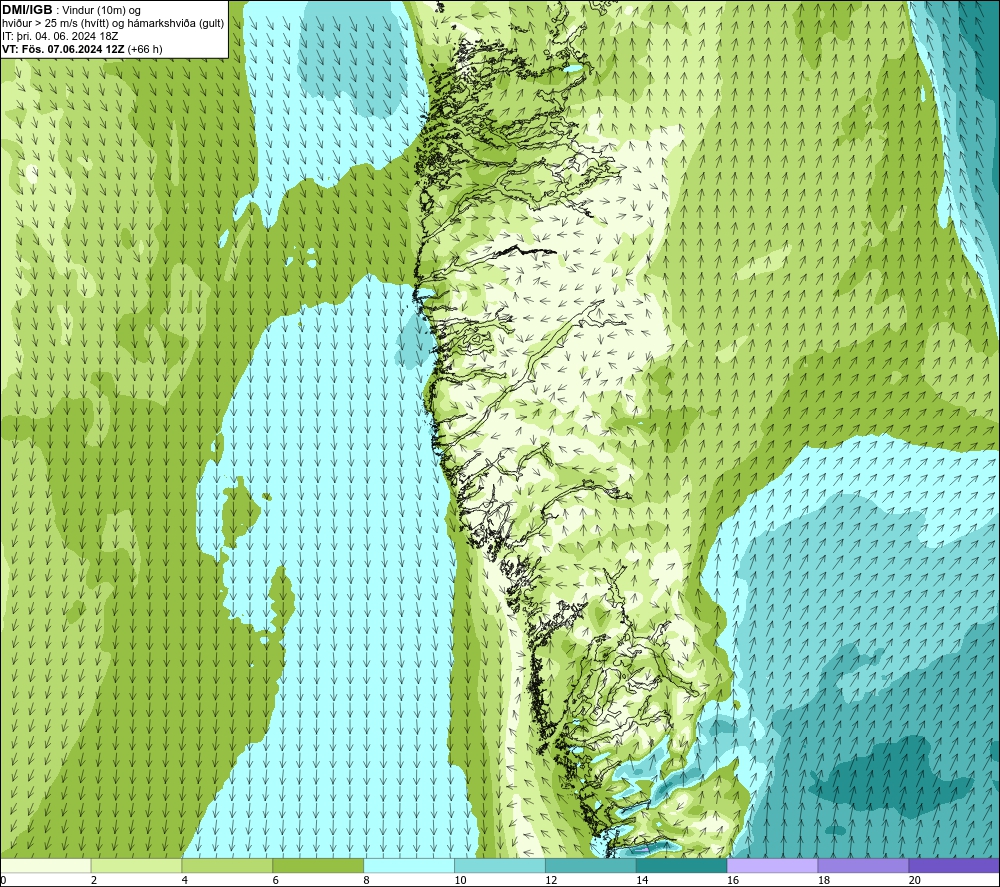Click the teal 12–14 m/s legend swatch
1000x887 pixels.
pos(591,866)
